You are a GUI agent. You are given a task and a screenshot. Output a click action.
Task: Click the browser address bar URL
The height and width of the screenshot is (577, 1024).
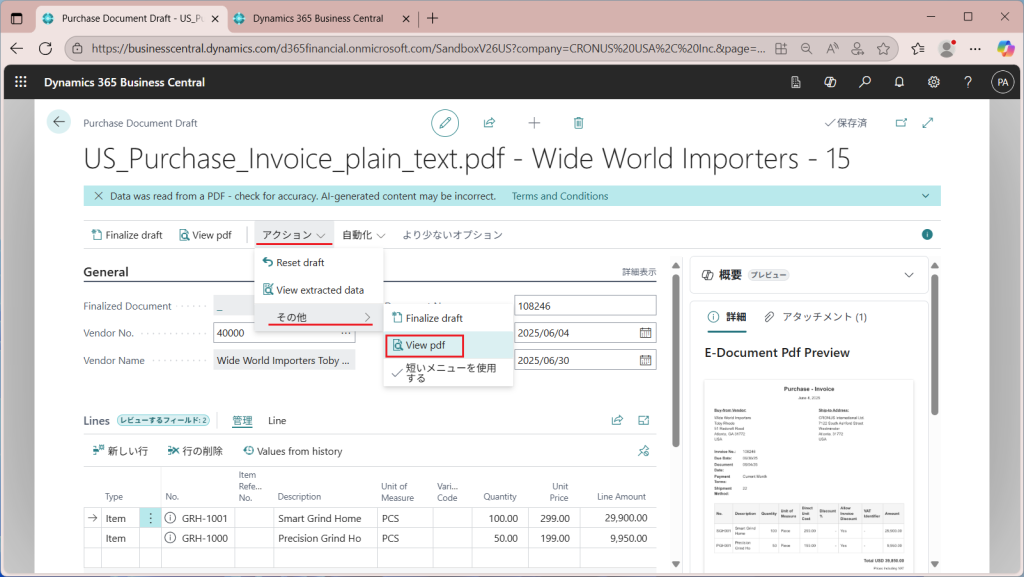tap(428, 48)
